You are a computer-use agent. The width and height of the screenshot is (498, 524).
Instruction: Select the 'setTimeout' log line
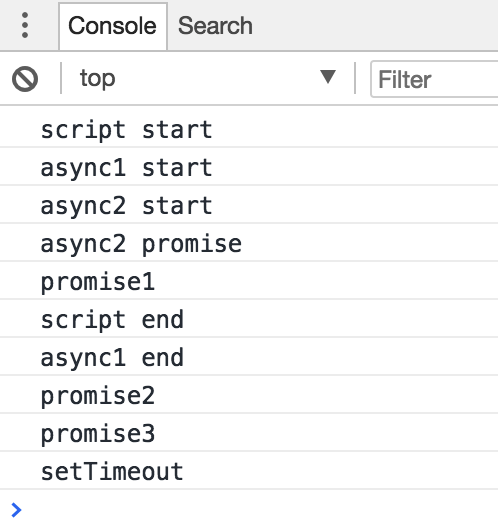(249, 471)
